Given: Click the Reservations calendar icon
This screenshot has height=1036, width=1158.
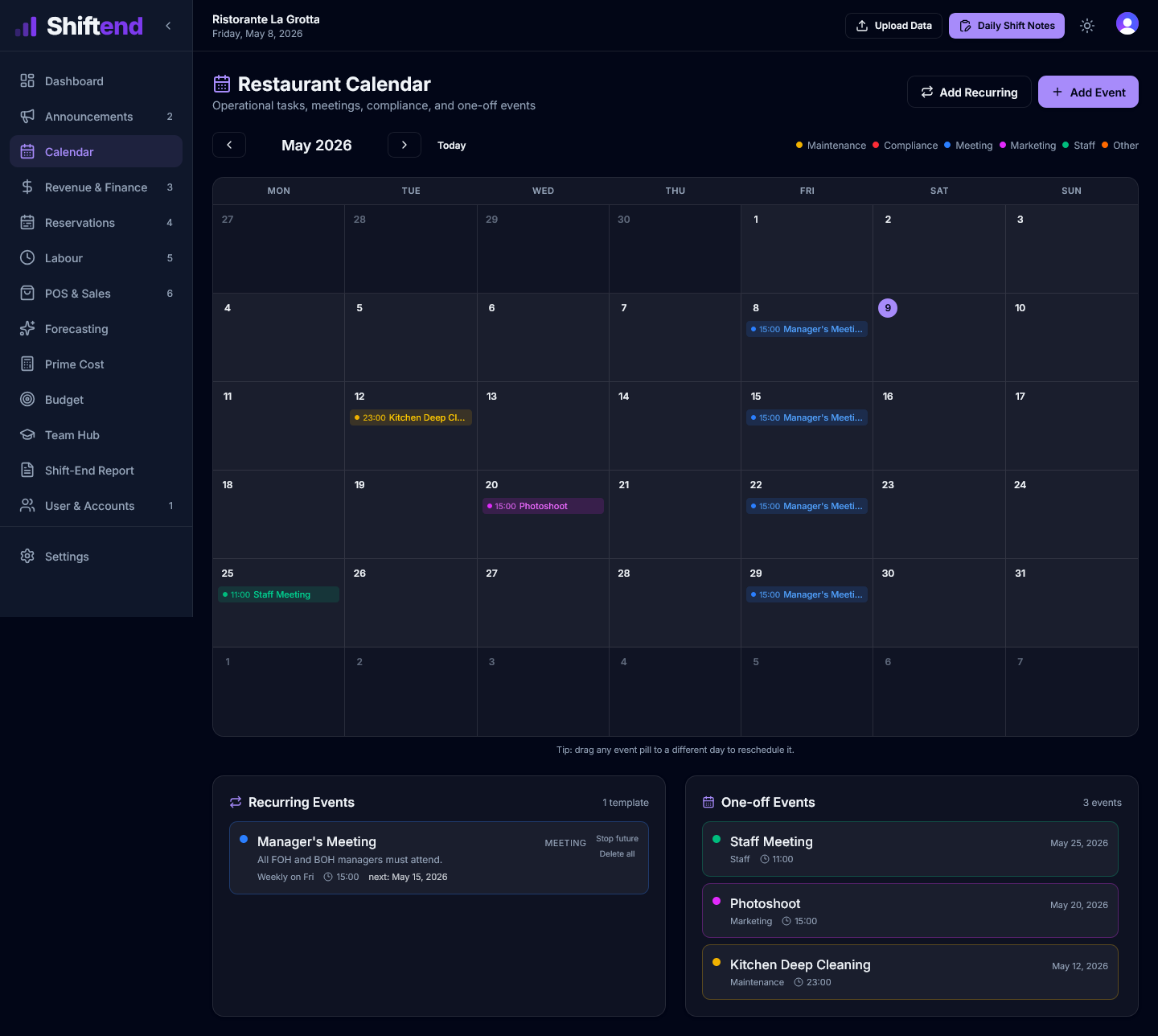Looking at the screenshot, I should pyautogui.click(x=27, y=222).
